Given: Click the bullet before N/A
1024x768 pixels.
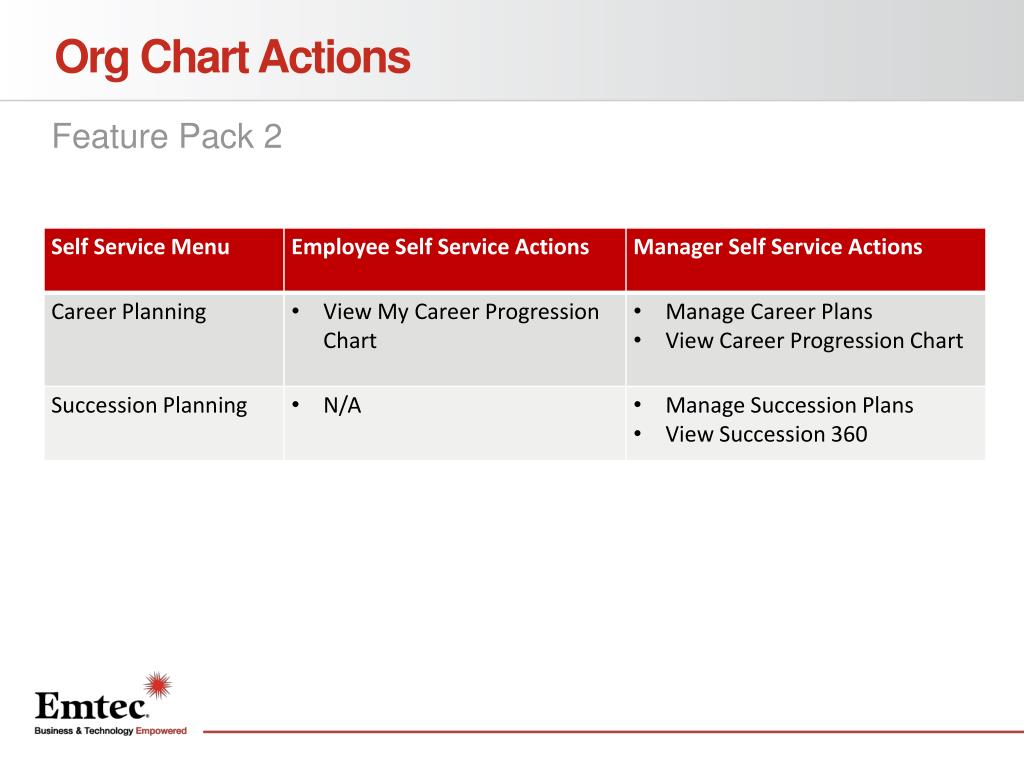Looking at the screenshot, I should [296, 405].
